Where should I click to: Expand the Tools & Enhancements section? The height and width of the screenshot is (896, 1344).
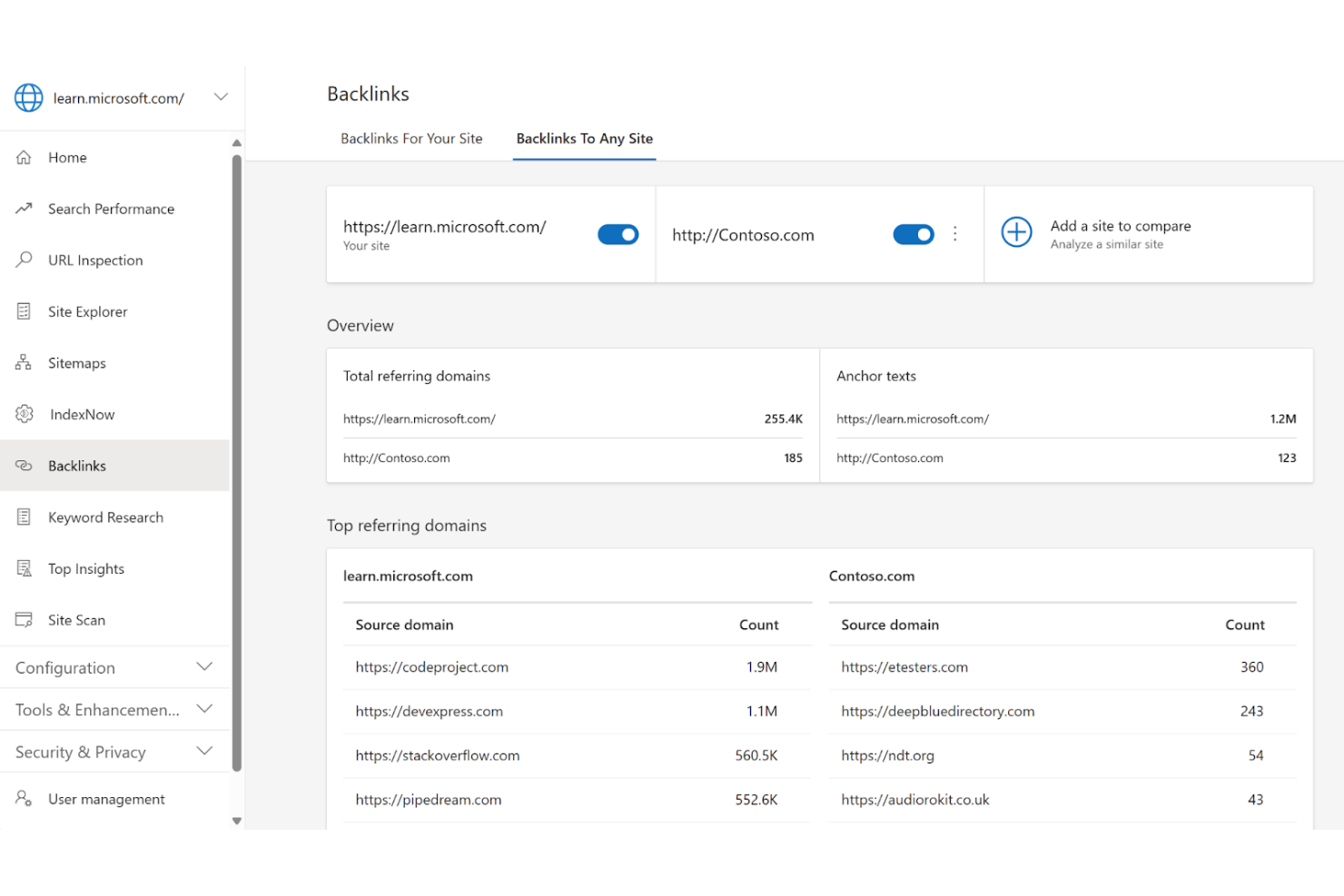tap(204, 709)
